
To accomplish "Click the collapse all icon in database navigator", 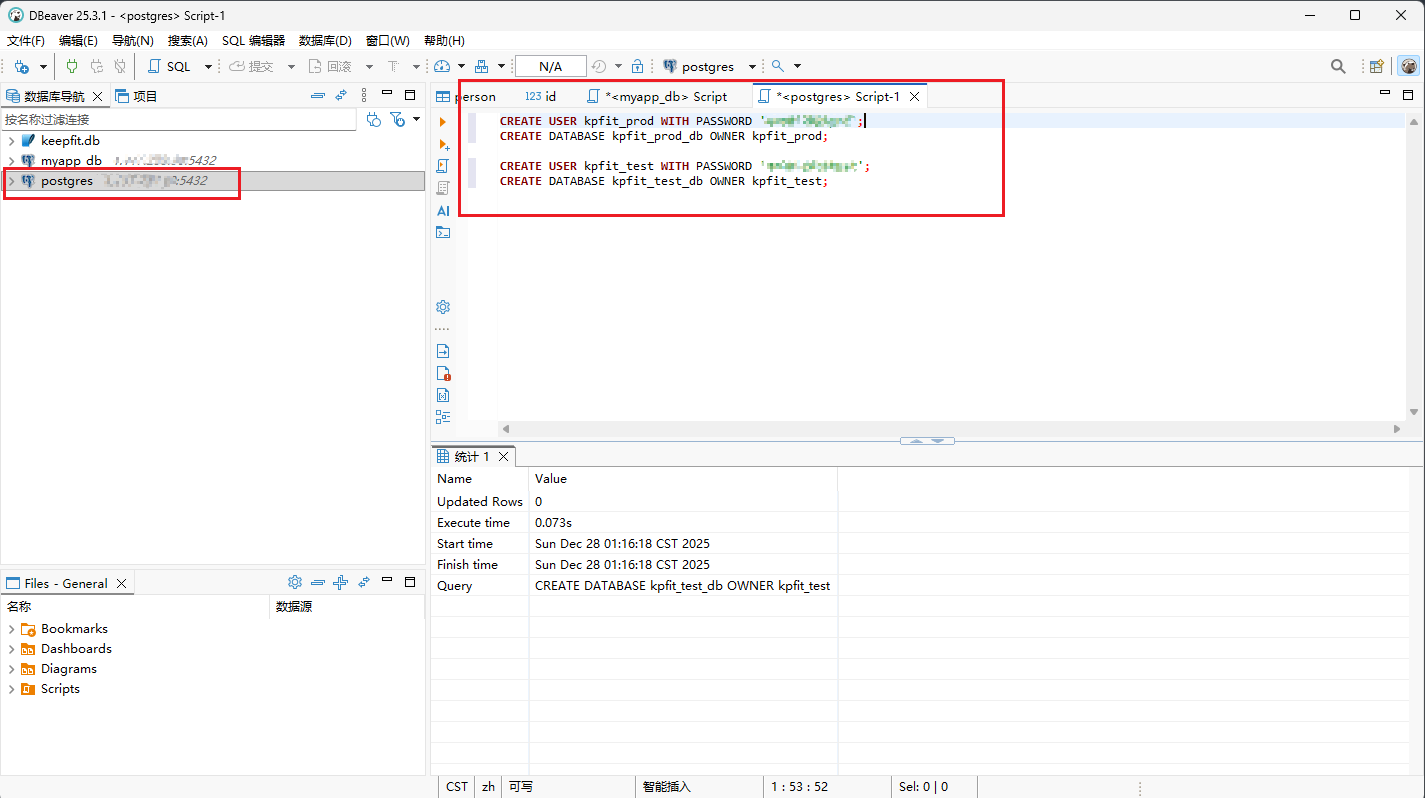I will click(318, 95).
